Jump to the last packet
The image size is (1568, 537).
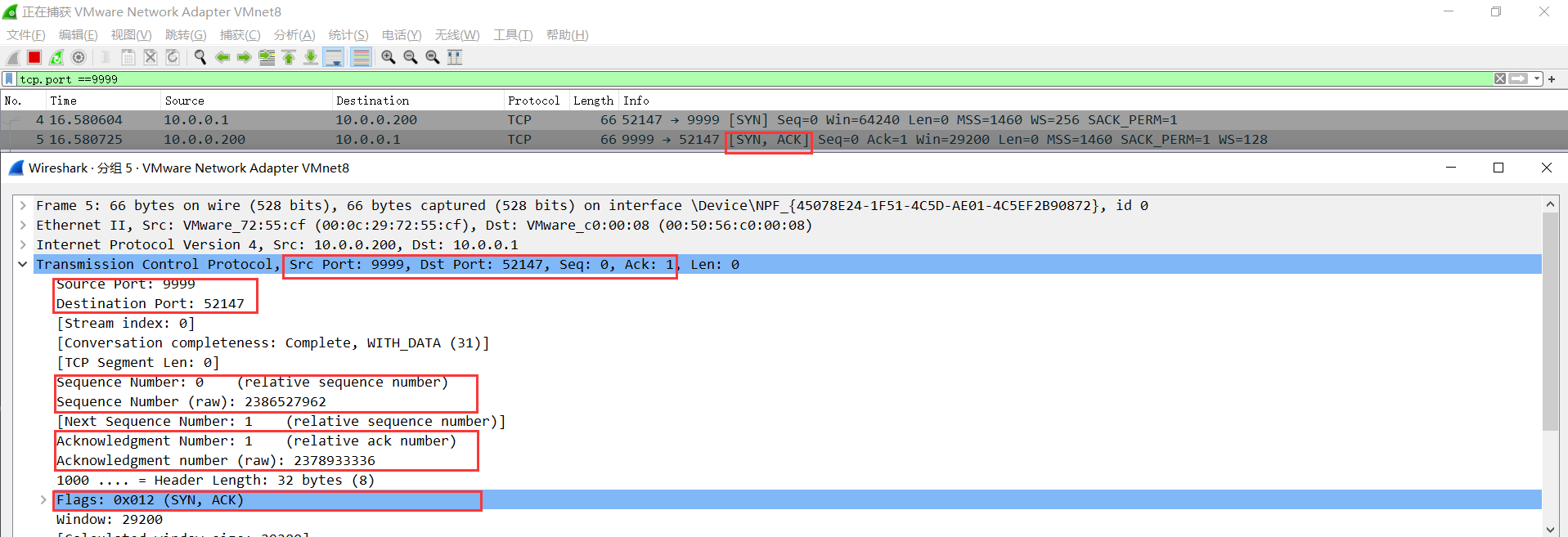(x=311, y=57)
